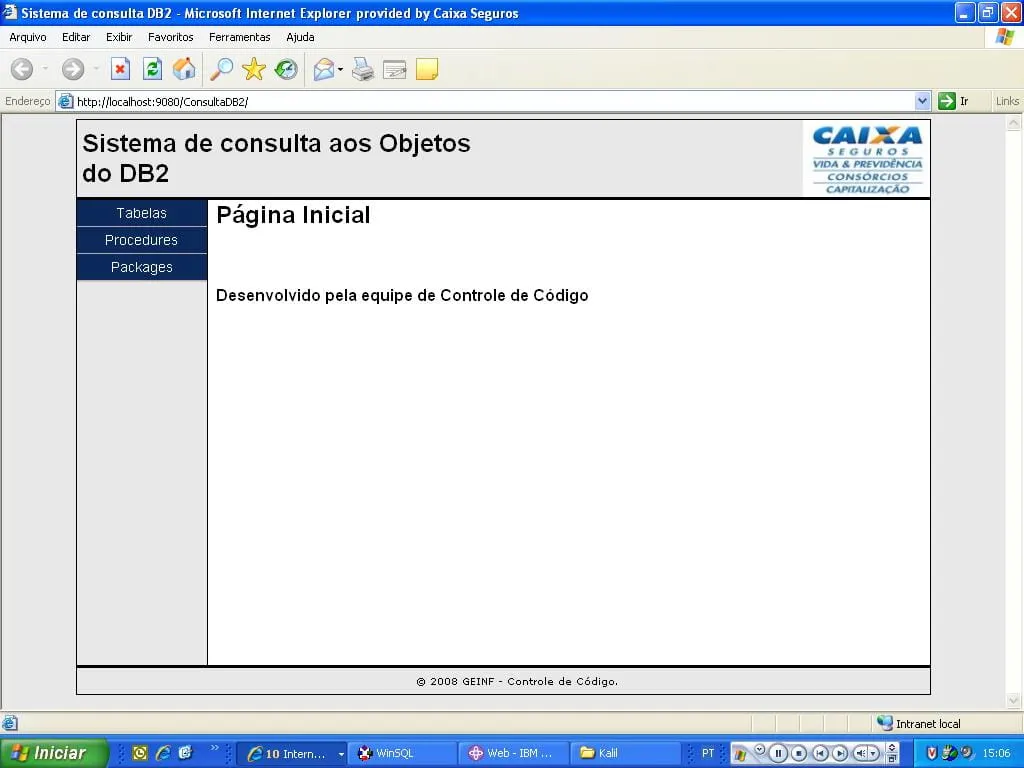Click media player stop button in taskbar
Viewport: 1024px width, 768px height.
point(799,753)
